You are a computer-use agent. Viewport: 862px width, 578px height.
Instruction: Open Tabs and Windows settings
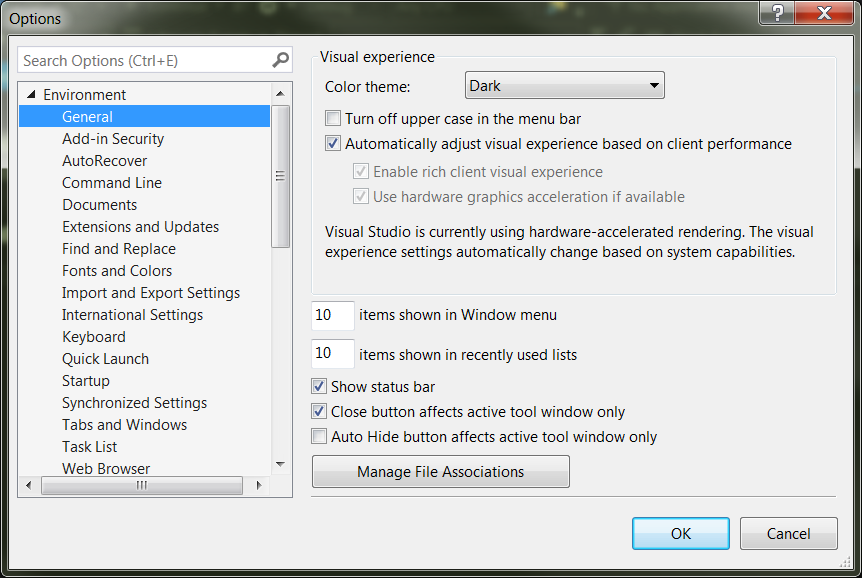click(124, 425)
